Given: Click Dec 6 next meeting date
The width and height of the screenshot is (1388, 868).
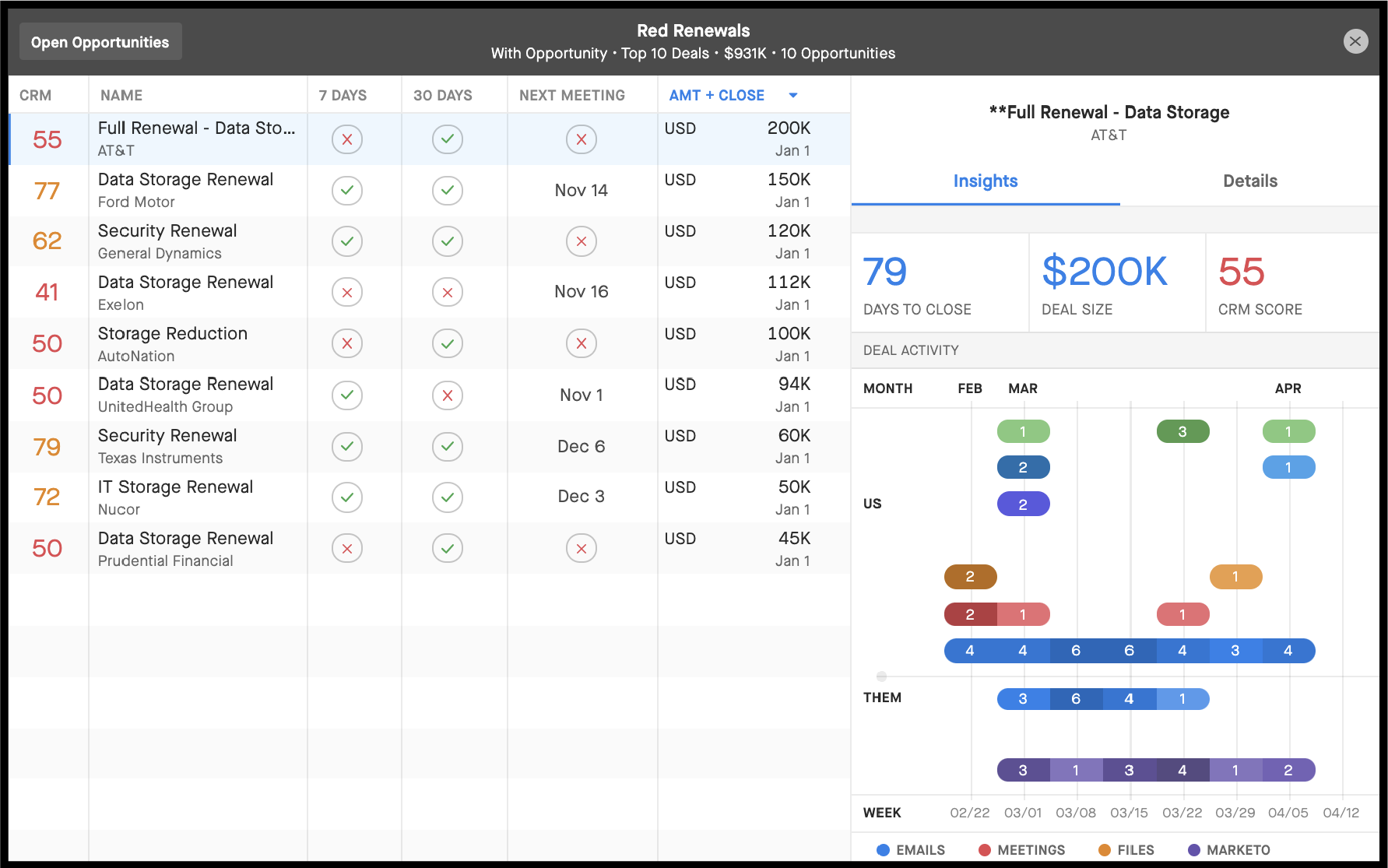Looking at the screenshot, I should (582, 446).
